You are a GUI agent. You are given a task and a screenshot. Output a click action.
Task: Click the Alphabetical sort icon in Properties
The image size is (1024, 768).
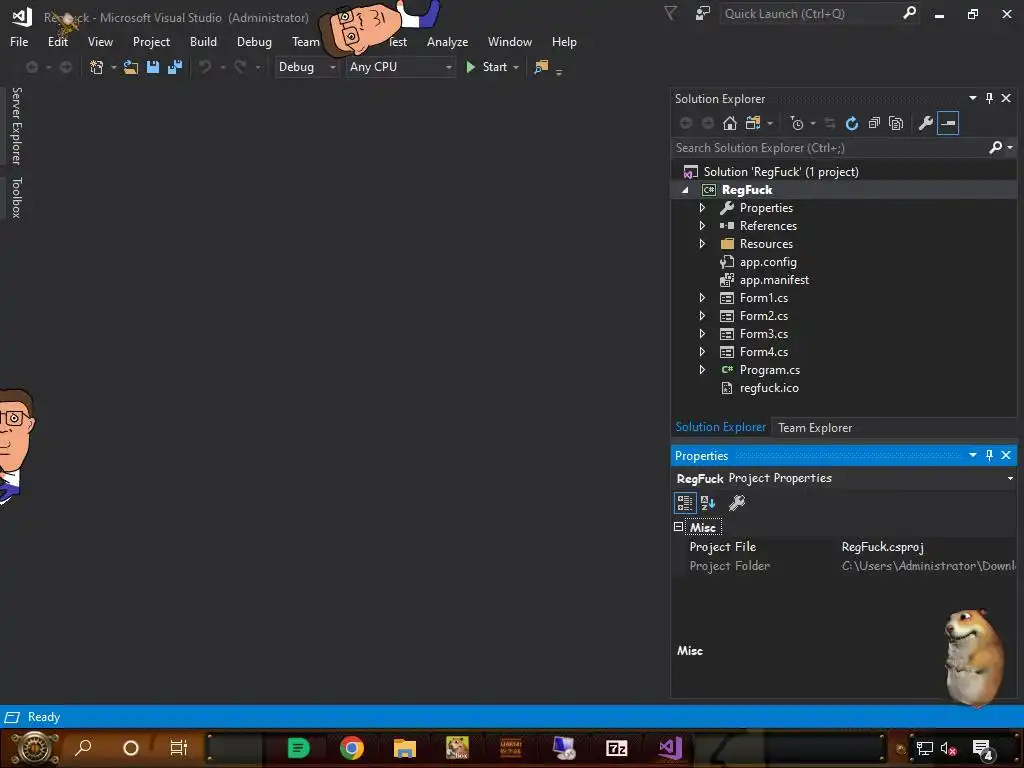(708, 503)
